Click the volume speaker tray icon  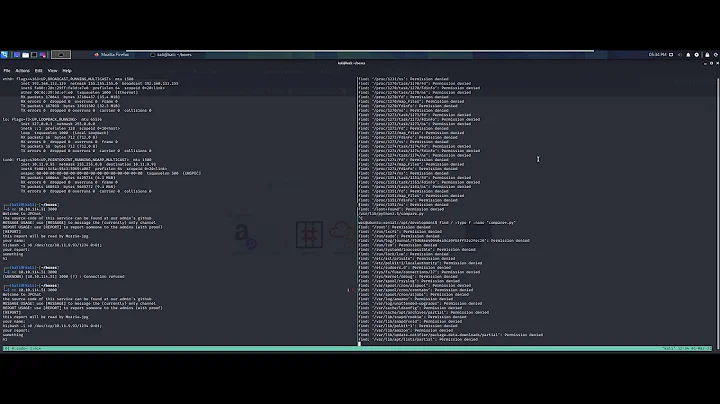tap(680, 55)
